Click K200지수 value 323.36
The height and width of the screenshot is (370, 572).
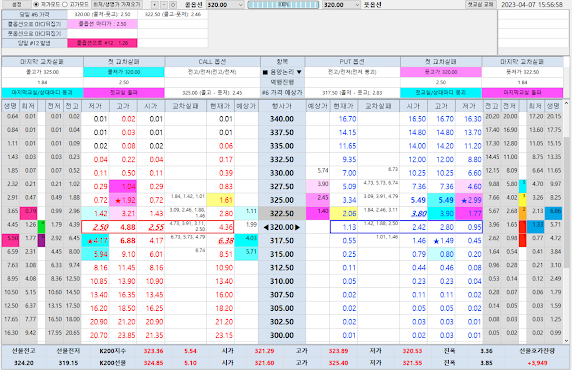[x=153, y=351]
